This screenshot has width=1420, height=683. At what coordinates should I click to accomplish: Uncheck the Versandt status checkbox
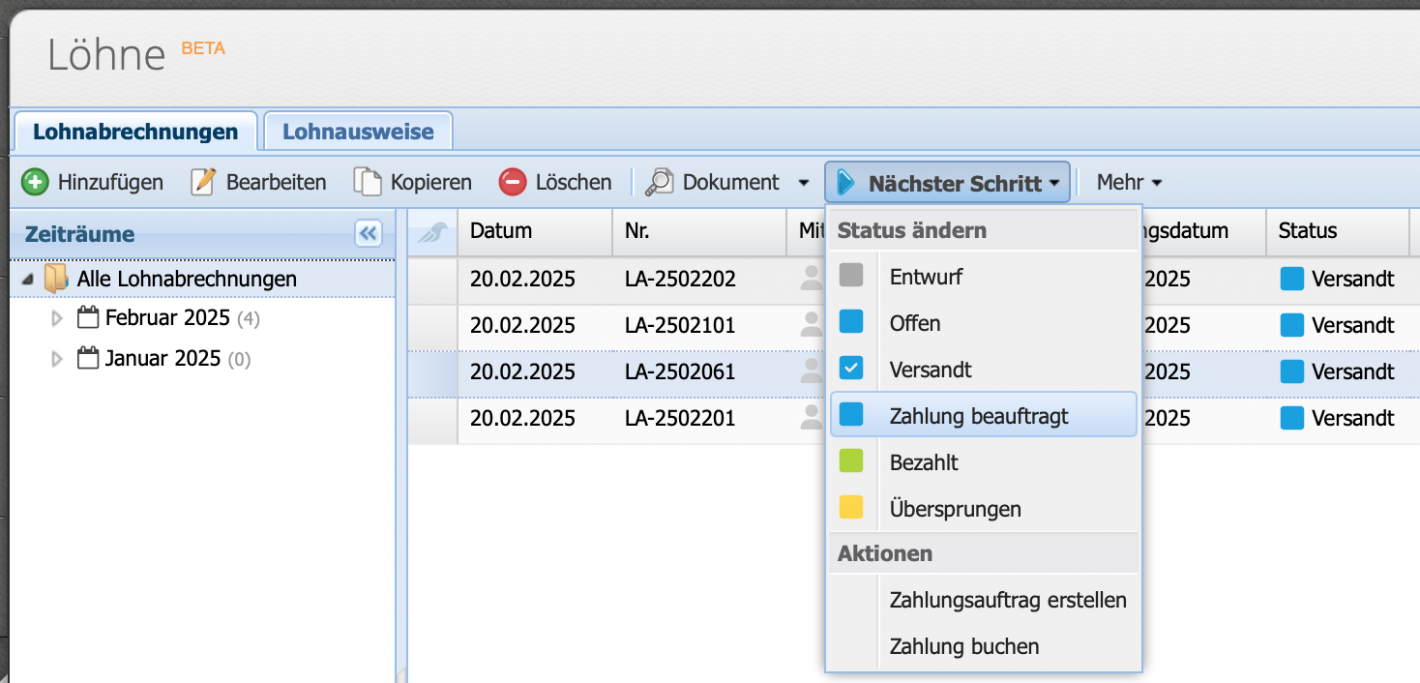click(850, 369)
